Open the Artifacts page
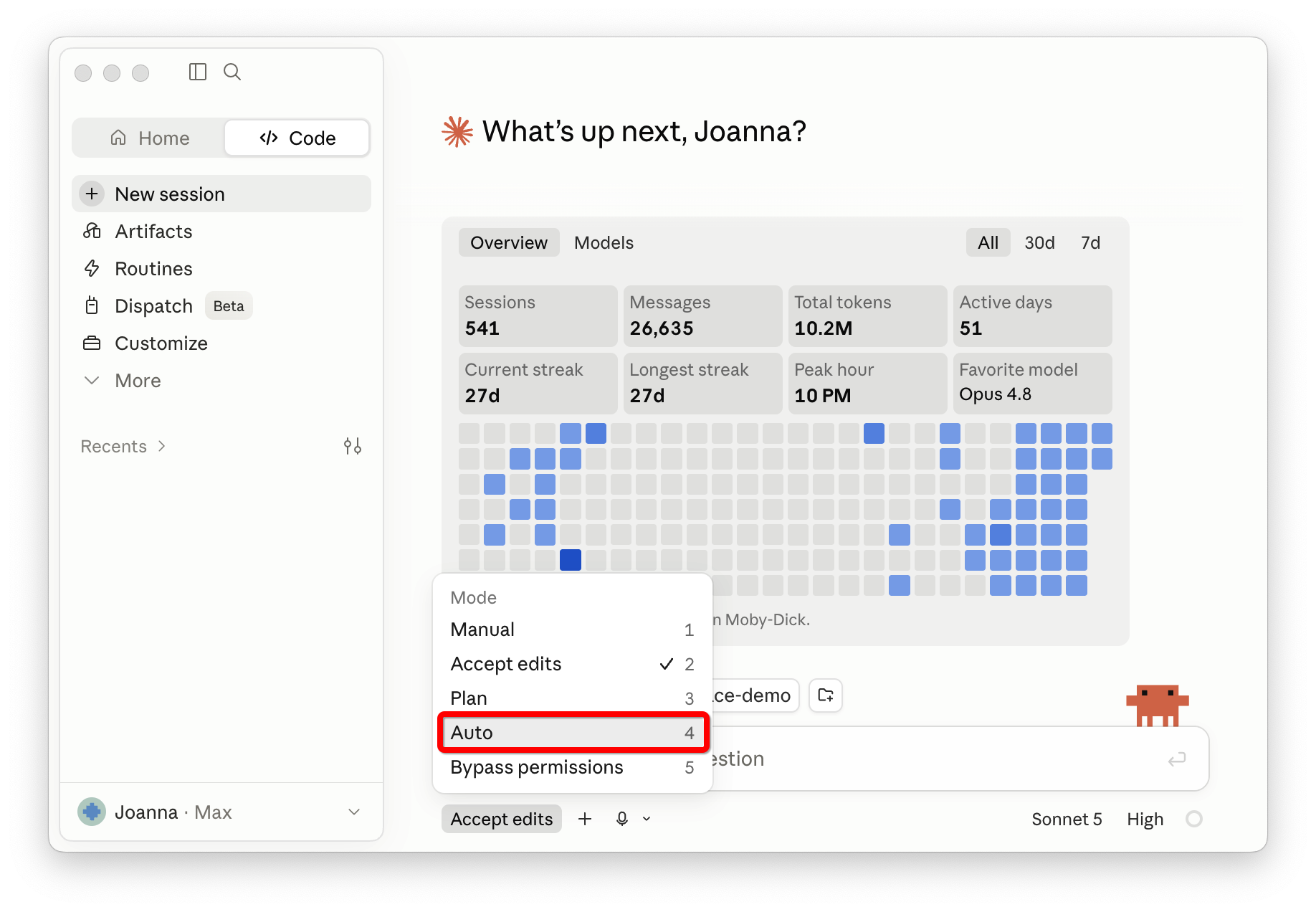Screen dimensions: 1316x912 221,231
